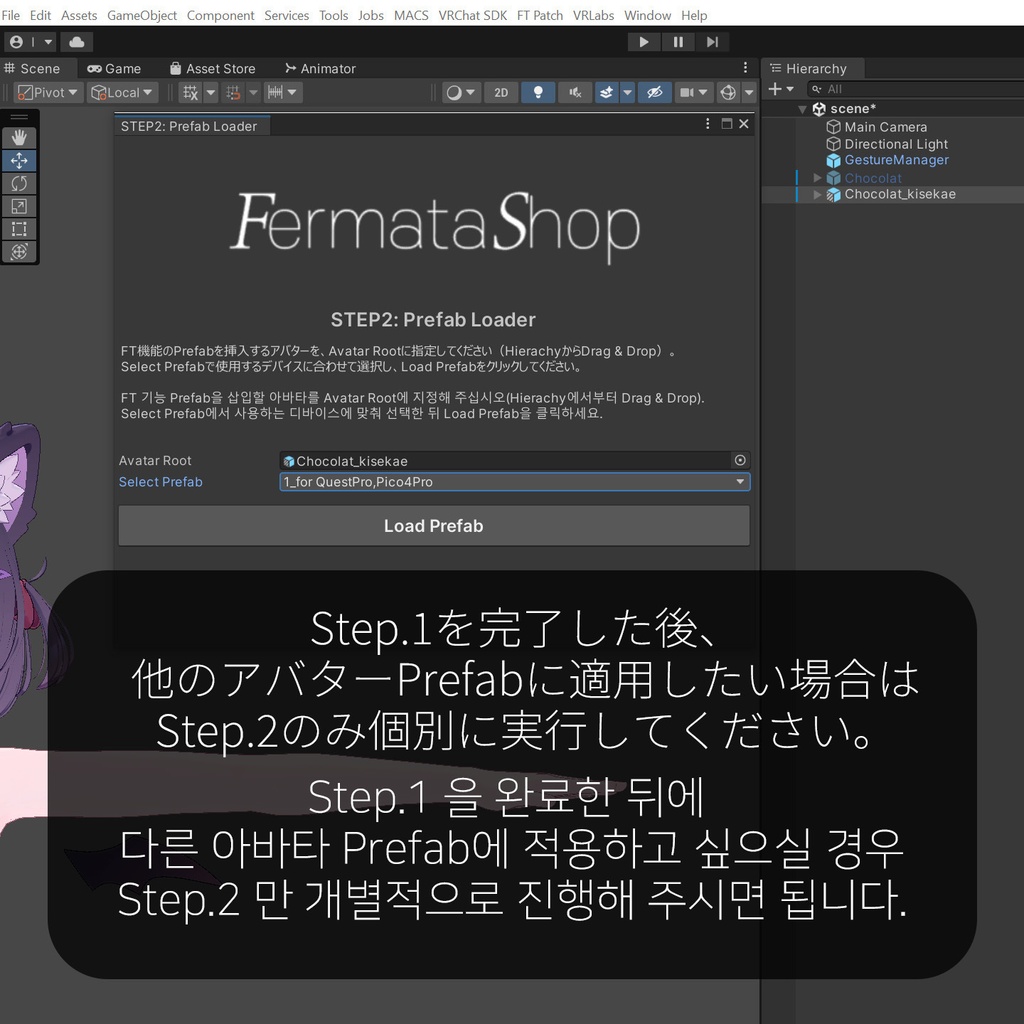Expand Chocolat_kisekae in the Hierarchy

pyautogui.click(x=817, y=194)
